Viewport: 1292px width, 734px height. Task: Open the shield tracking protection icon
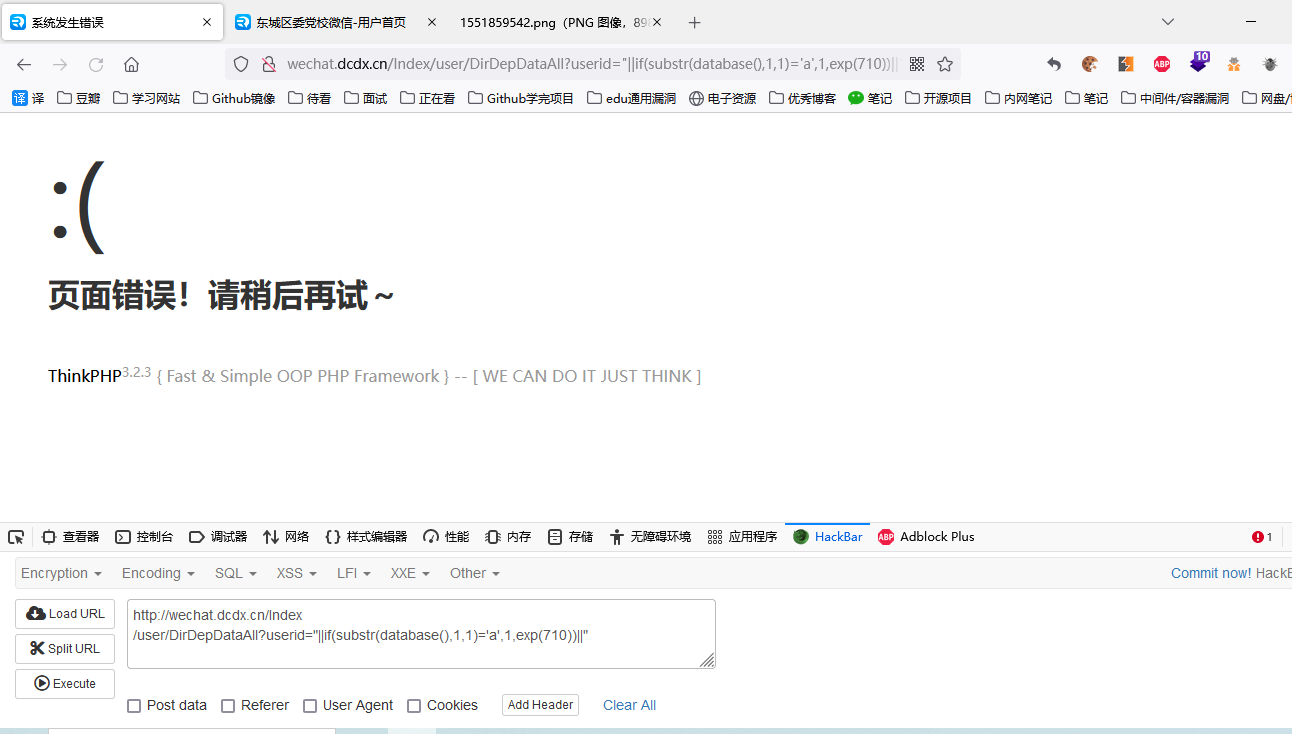[241, 64]
